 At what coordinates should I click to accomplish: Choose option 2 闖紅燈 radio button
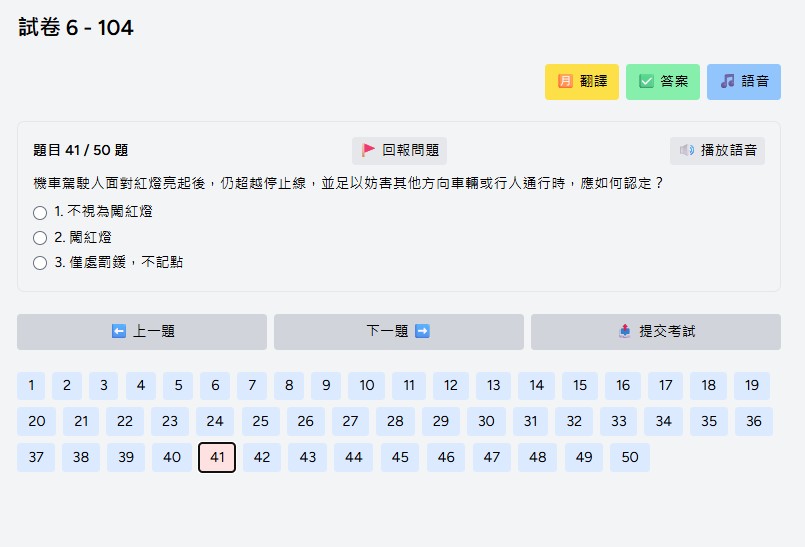[x=40, y=237]
